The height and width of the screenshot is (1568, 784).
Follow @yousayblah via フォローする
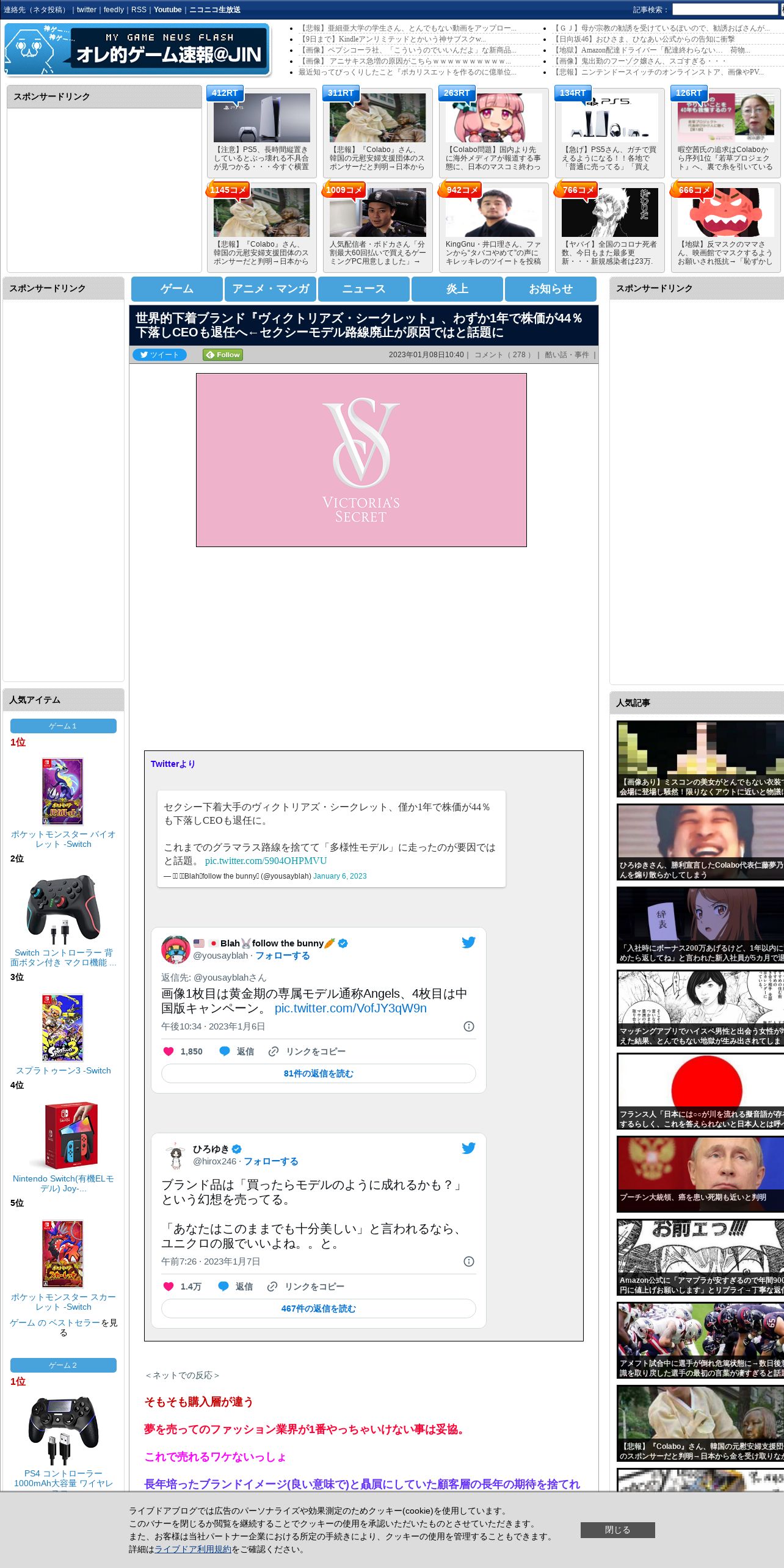282,956
